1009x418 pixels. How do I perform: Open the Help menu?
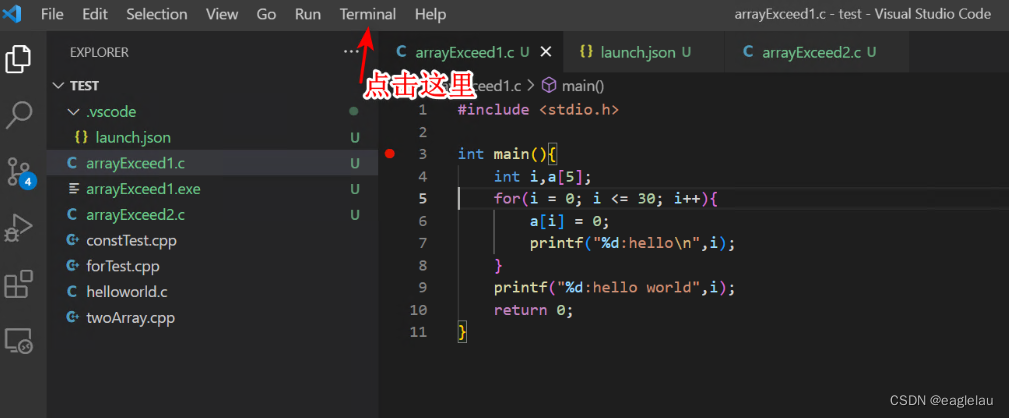click(430, 14)
